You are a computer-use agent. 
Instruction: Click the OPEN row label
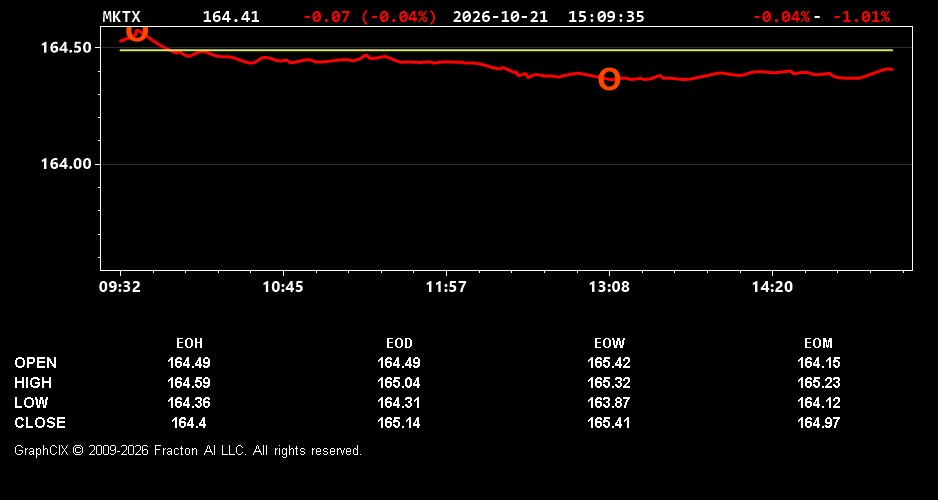pyautogui.click(x=36, y=363)
